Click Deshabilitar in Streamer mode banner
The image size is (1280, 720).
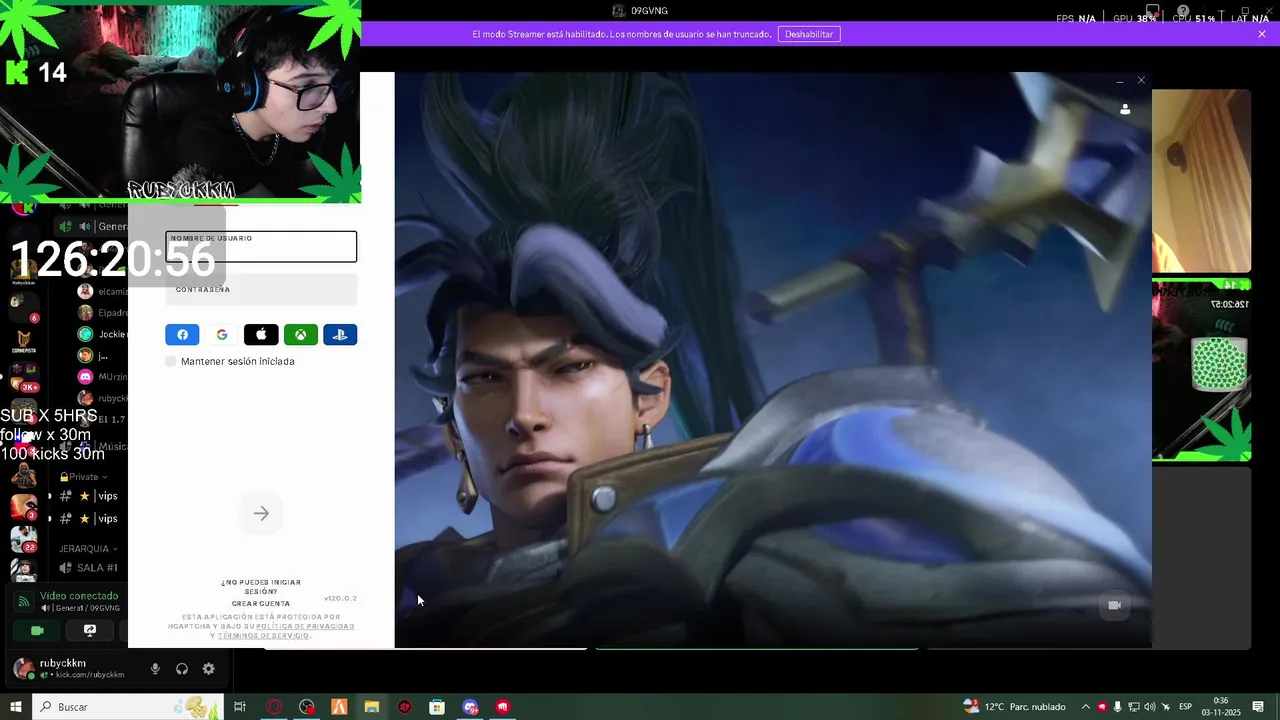tap(809, 34)
